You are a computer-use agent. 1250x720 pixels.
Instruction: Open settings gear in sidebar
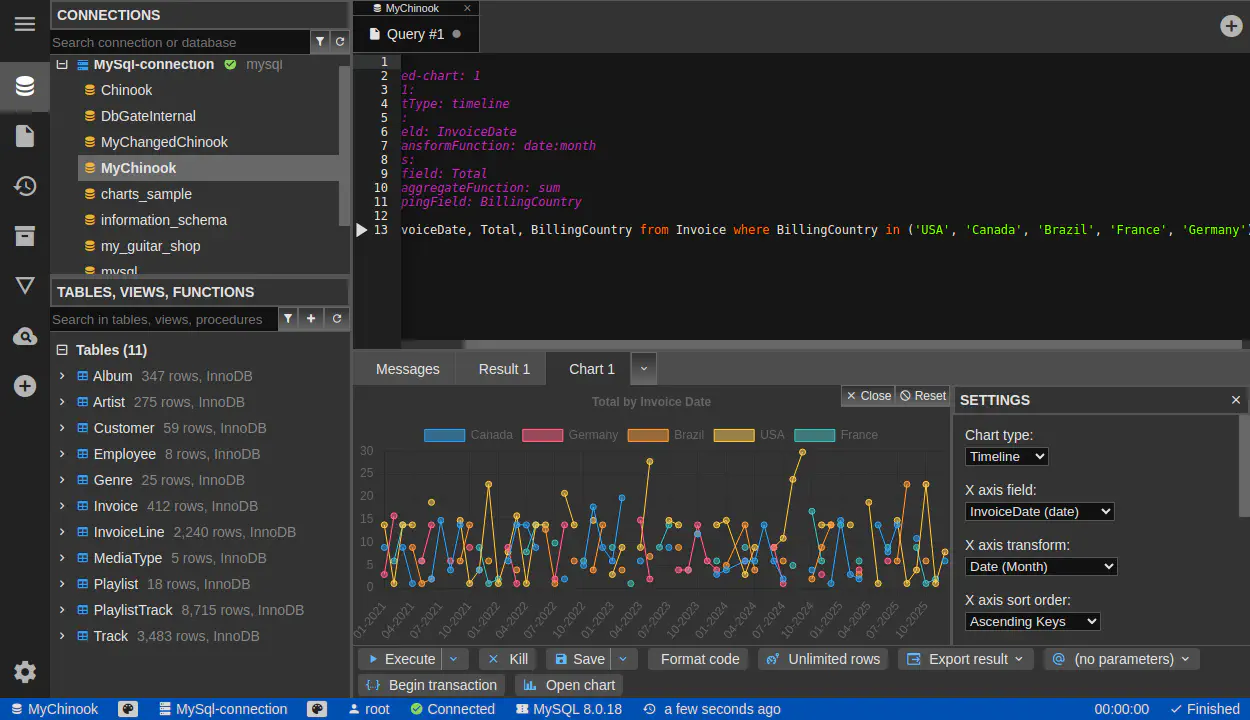(25, 672)
